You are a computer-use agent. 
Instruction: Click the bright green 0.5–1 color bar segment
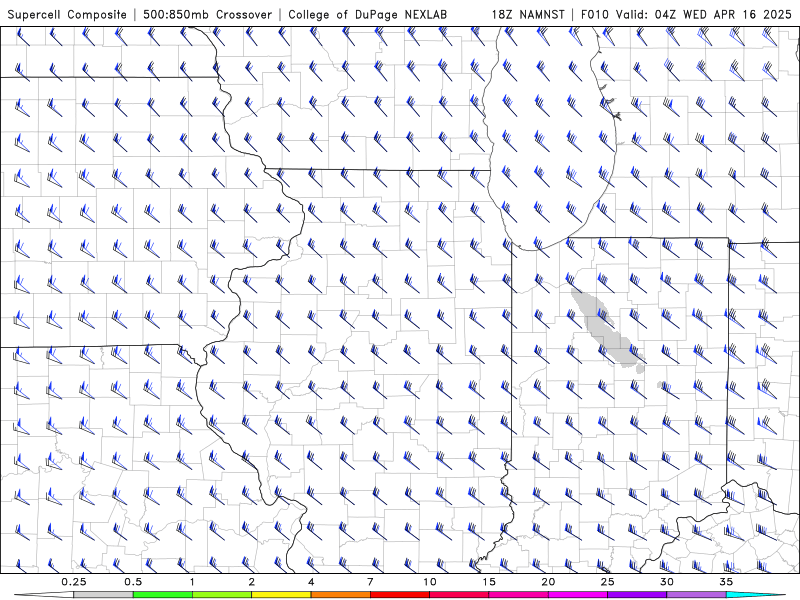(162, 595)
